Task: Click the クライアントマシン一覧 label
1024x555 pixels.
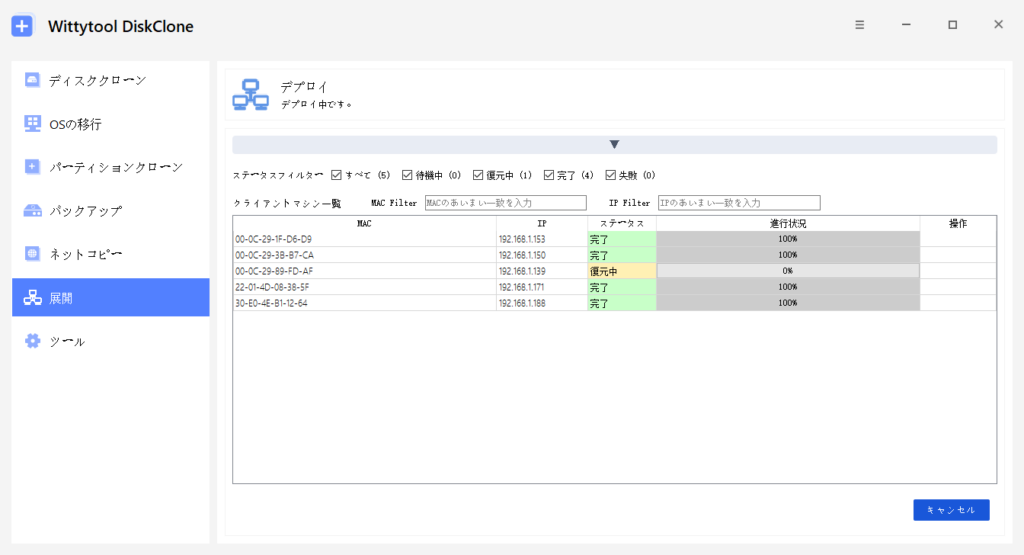Action: (x=287, y=203)
